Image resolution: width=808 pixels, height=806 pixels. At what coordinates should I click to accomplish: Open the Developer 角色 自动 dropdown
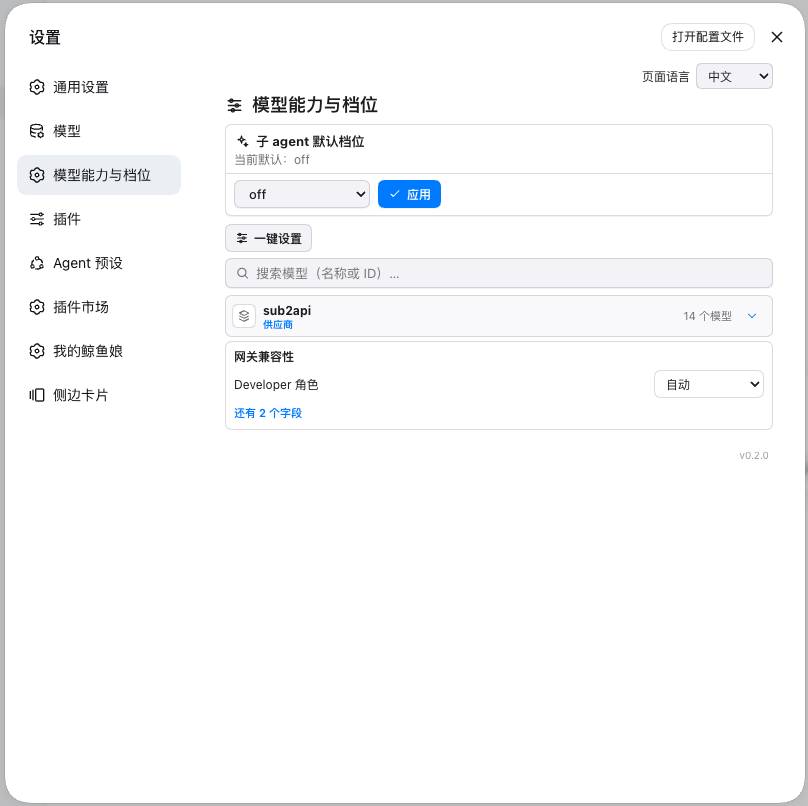pyautogui.click(x=709, y=384)
